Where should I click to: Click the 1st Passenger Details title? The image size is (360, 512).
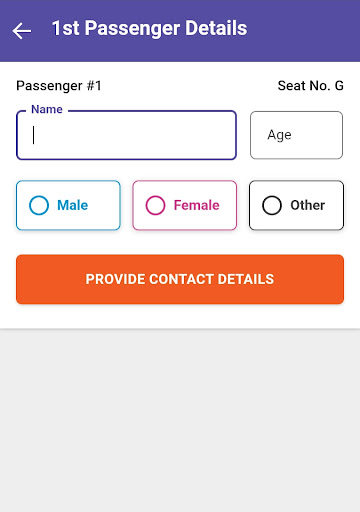[x=150, y=28]
